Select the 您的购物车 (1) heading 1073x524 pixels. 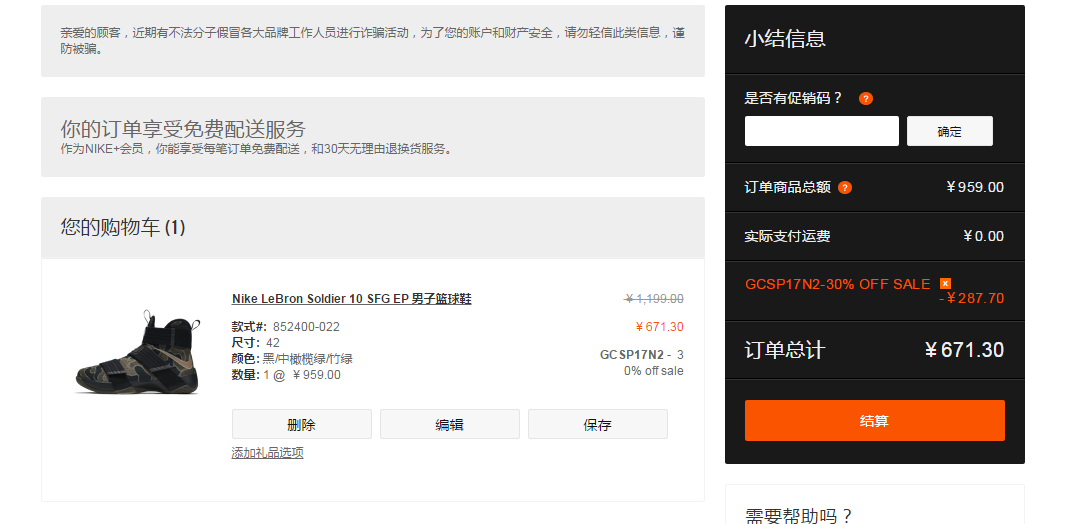[x=122, y=227]
